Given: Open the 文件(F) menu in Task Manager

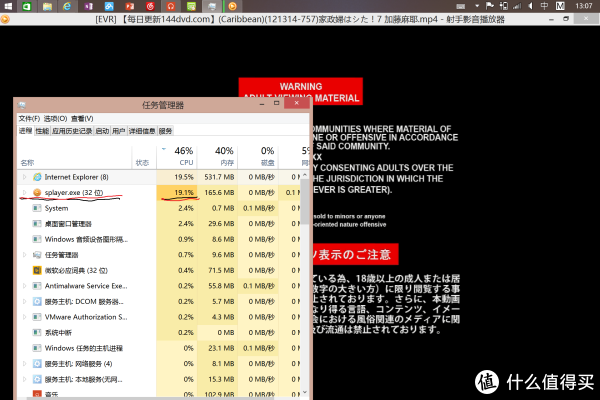Looking at the screenshot, I should (29, 119).
